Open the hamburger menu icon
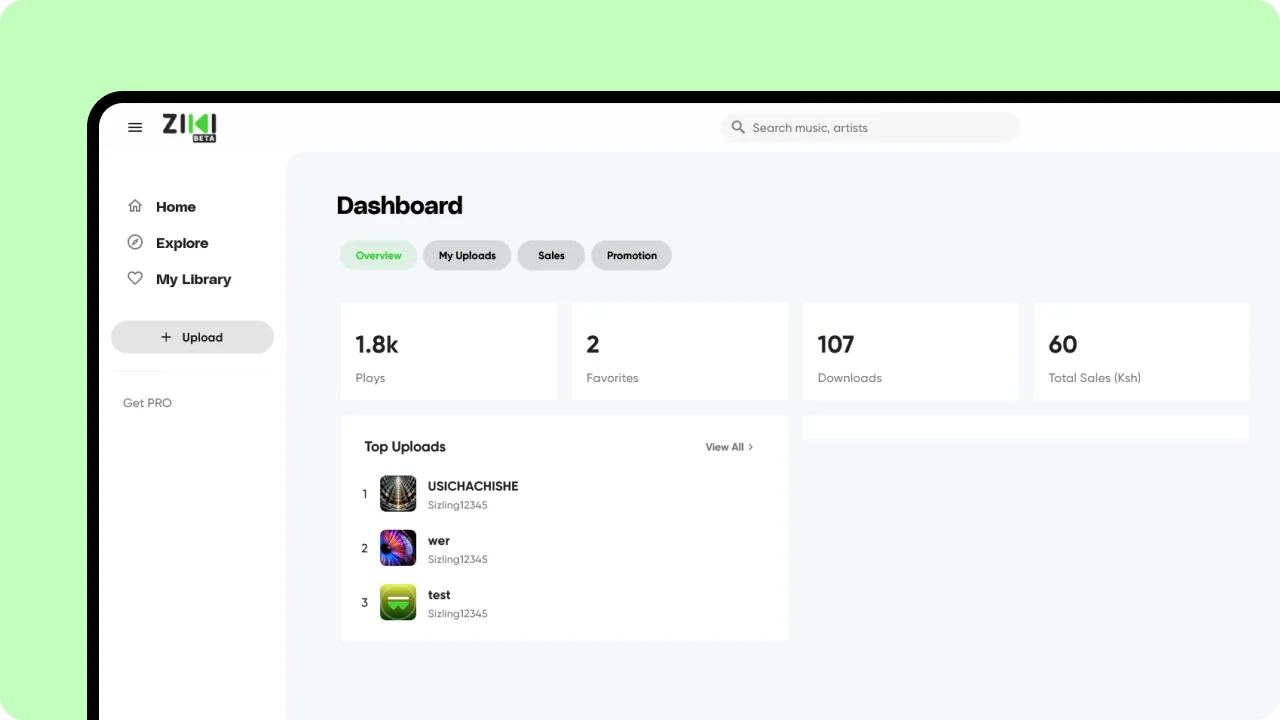 click(135, 127)
